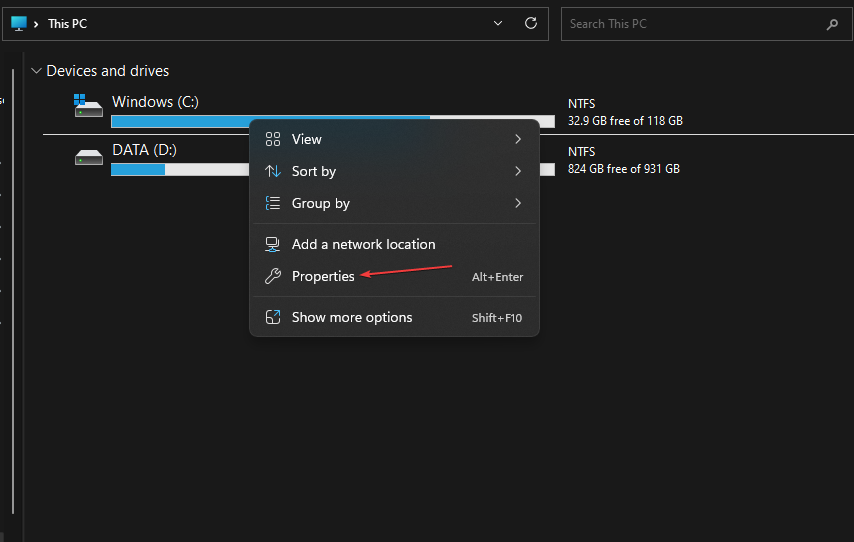Collapse the Devices and drives group
Screen dimensions: 854x542
36,71
